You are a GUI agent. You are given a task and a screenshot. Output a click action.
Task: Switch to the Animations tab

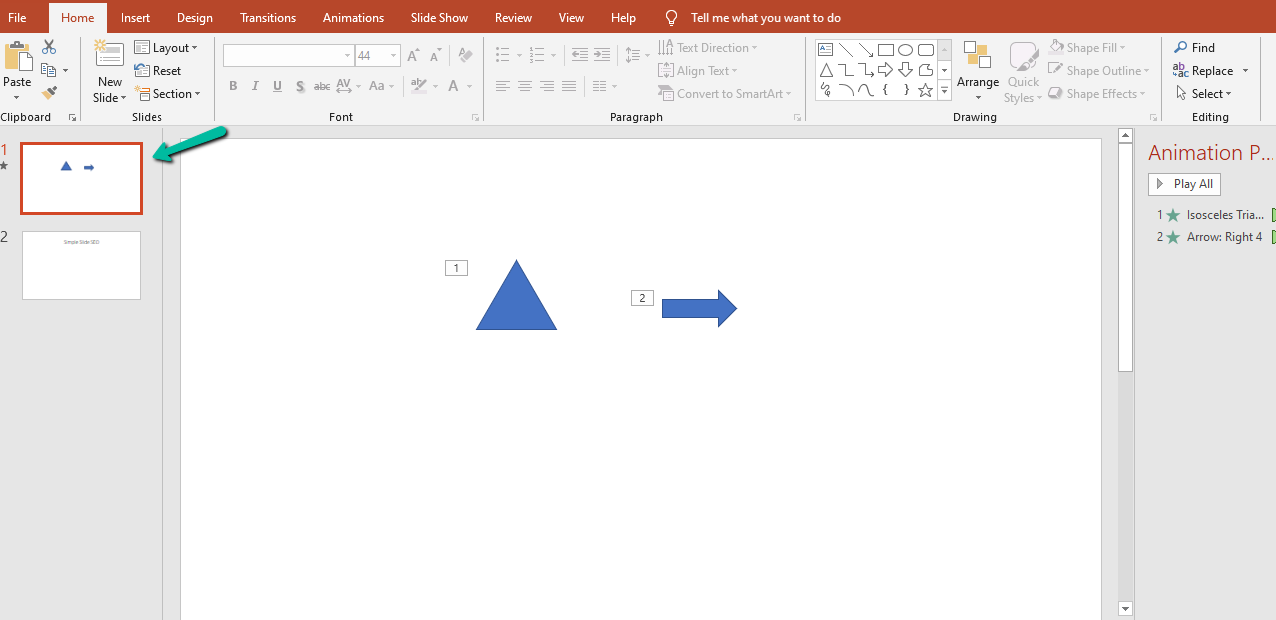353,17
